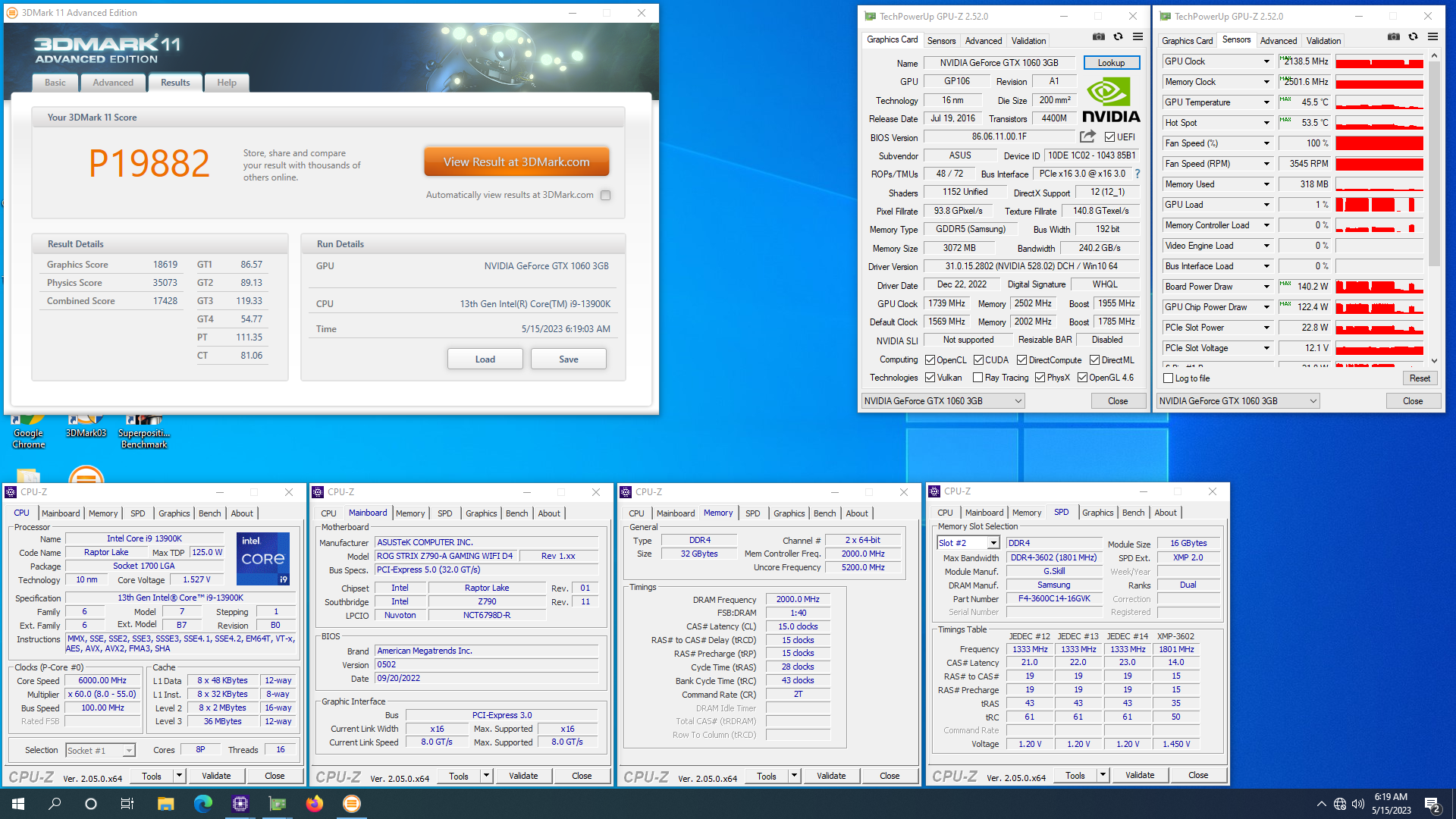The image size is (1456, 819).
Task: Open Task View on the taskbar
Action: pos(127,804)
